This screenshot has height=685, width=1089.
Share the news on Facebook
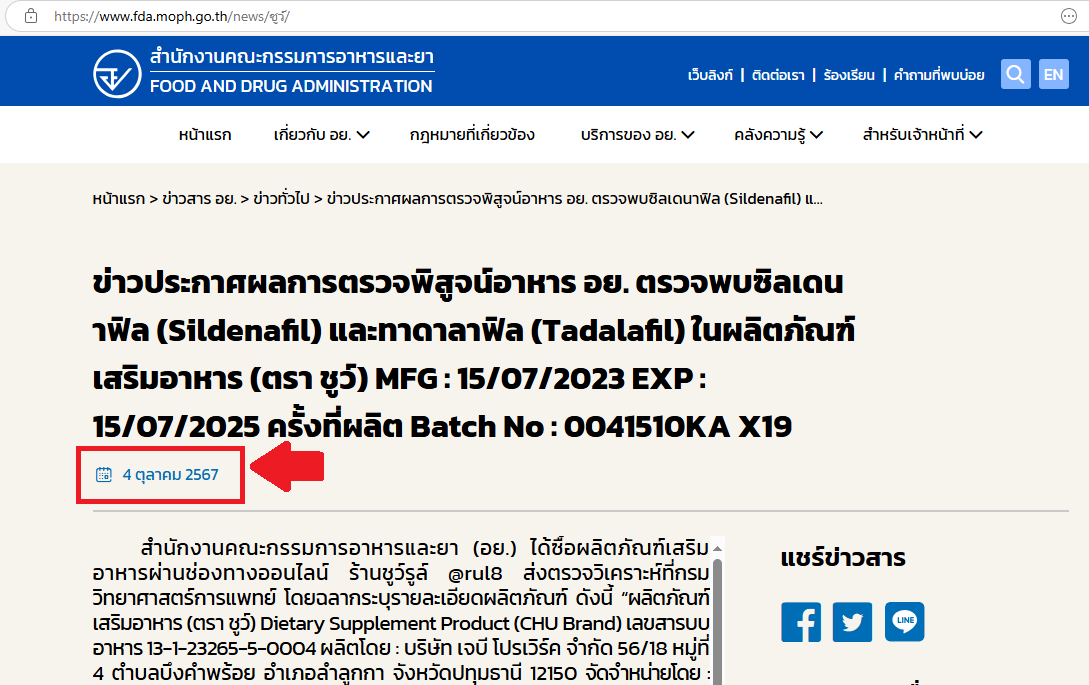[801, 622]
